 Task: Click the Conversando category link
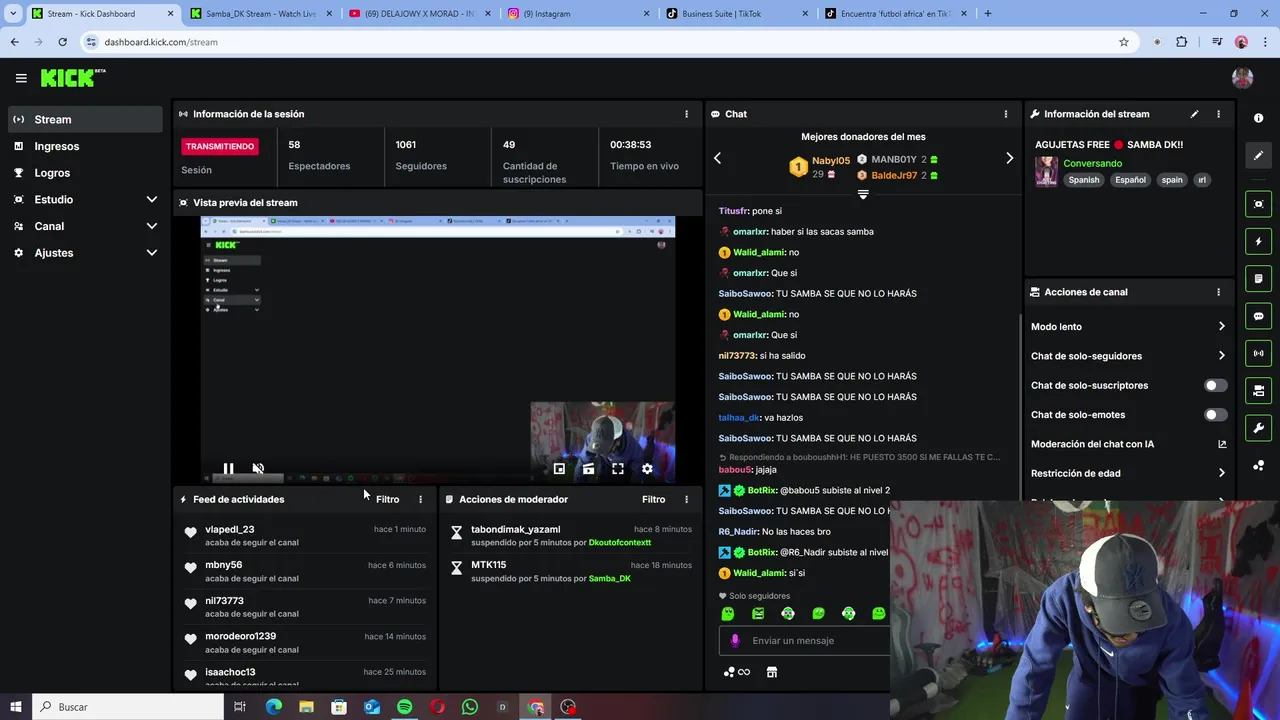(x=1092, y=163)
